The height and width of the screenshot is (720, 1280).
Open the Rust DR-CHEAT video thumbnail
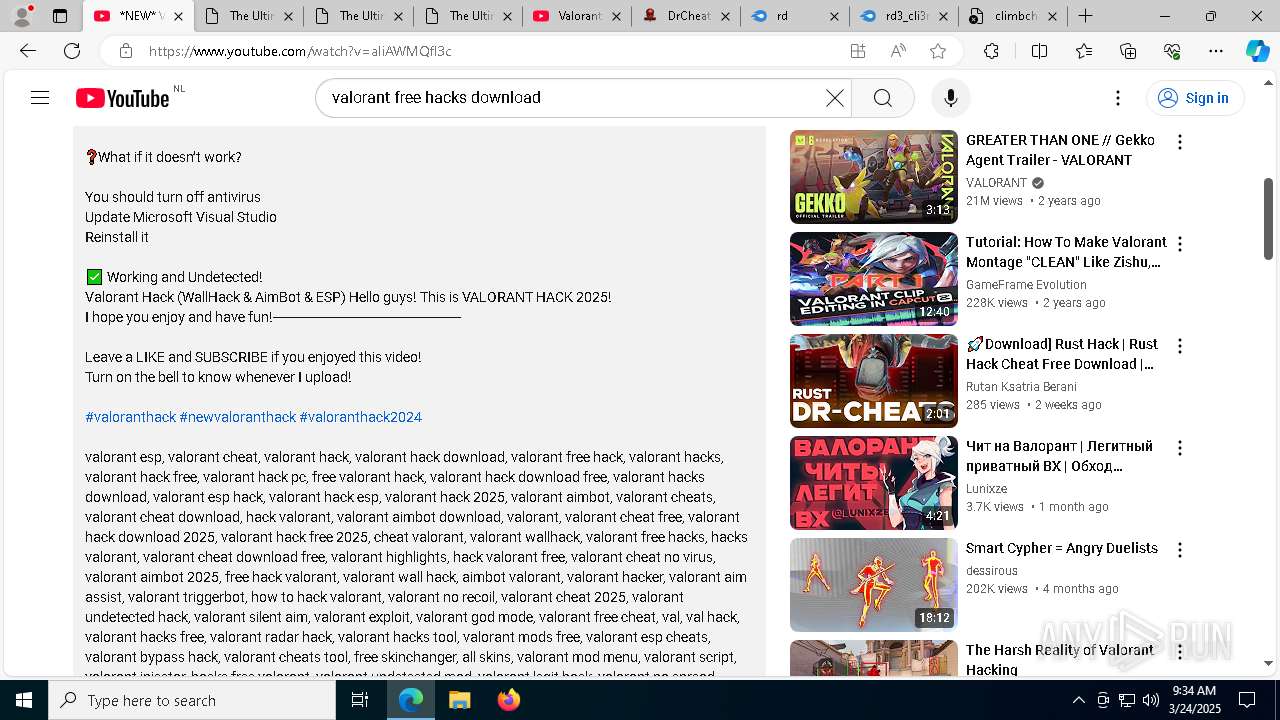[x=873, y=381]
